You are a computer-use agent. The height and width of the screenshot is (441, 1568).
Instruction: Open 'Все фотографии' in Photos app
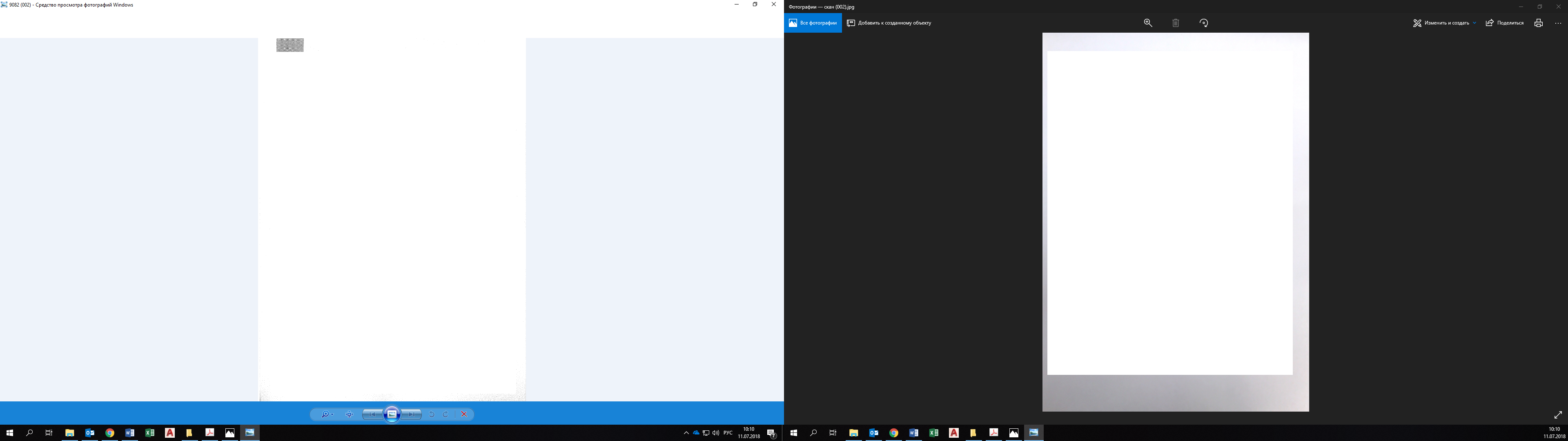coord(813,23)
